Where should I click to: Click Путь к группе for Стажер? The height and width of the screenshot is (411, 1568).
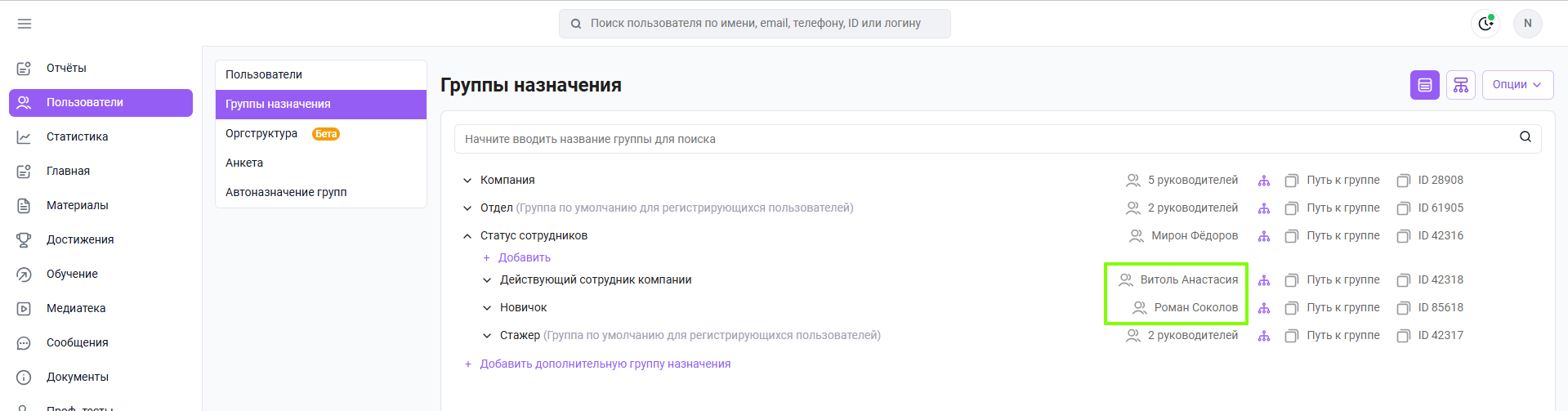(1342, 335)
